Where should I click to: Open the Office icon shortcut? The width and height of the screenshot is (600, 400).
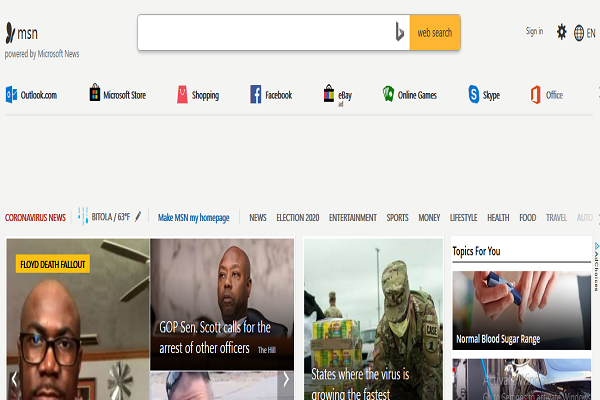tap(536, 95)
